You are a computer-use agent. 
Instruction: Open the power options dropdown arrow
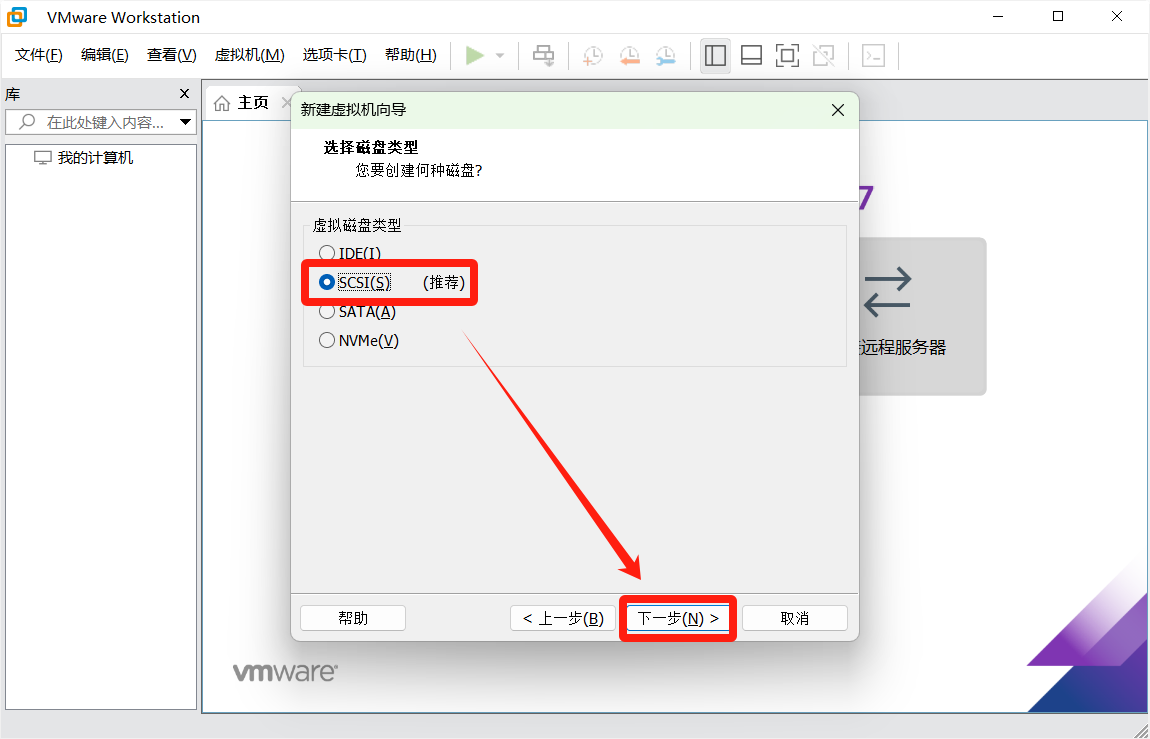500,56
